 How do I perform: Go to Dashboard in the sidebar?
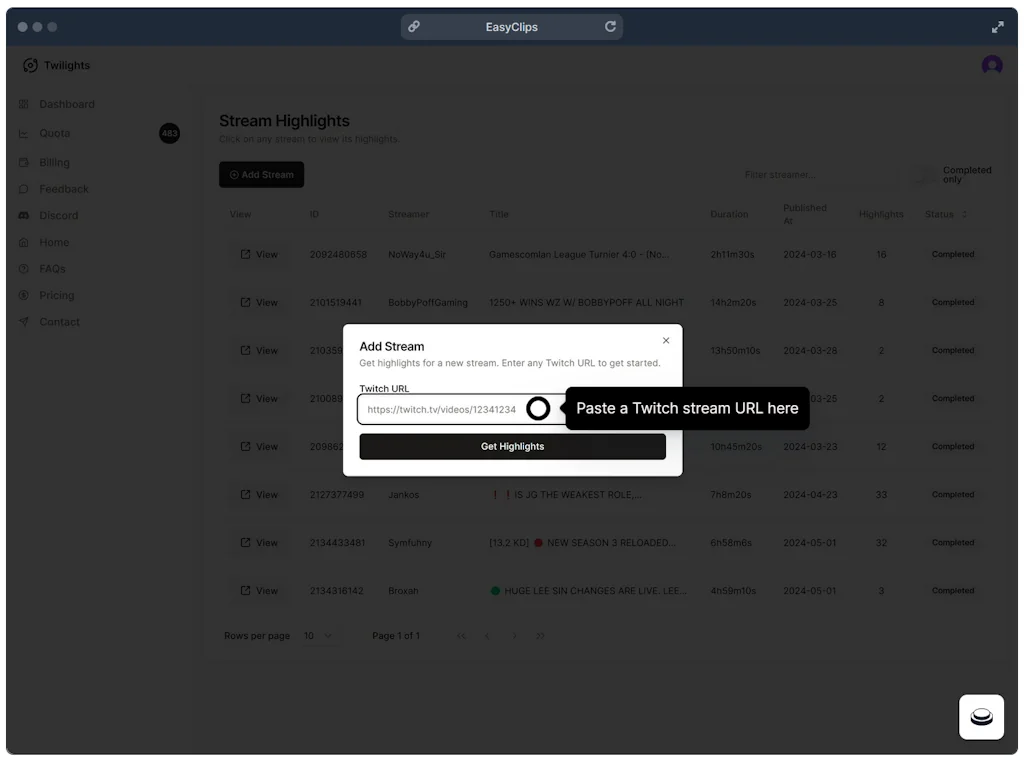(66, 104)
